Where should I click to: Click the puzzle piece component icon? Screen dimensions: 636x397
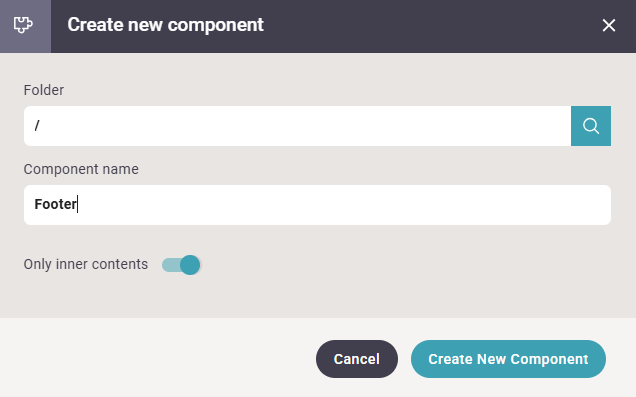23,25
